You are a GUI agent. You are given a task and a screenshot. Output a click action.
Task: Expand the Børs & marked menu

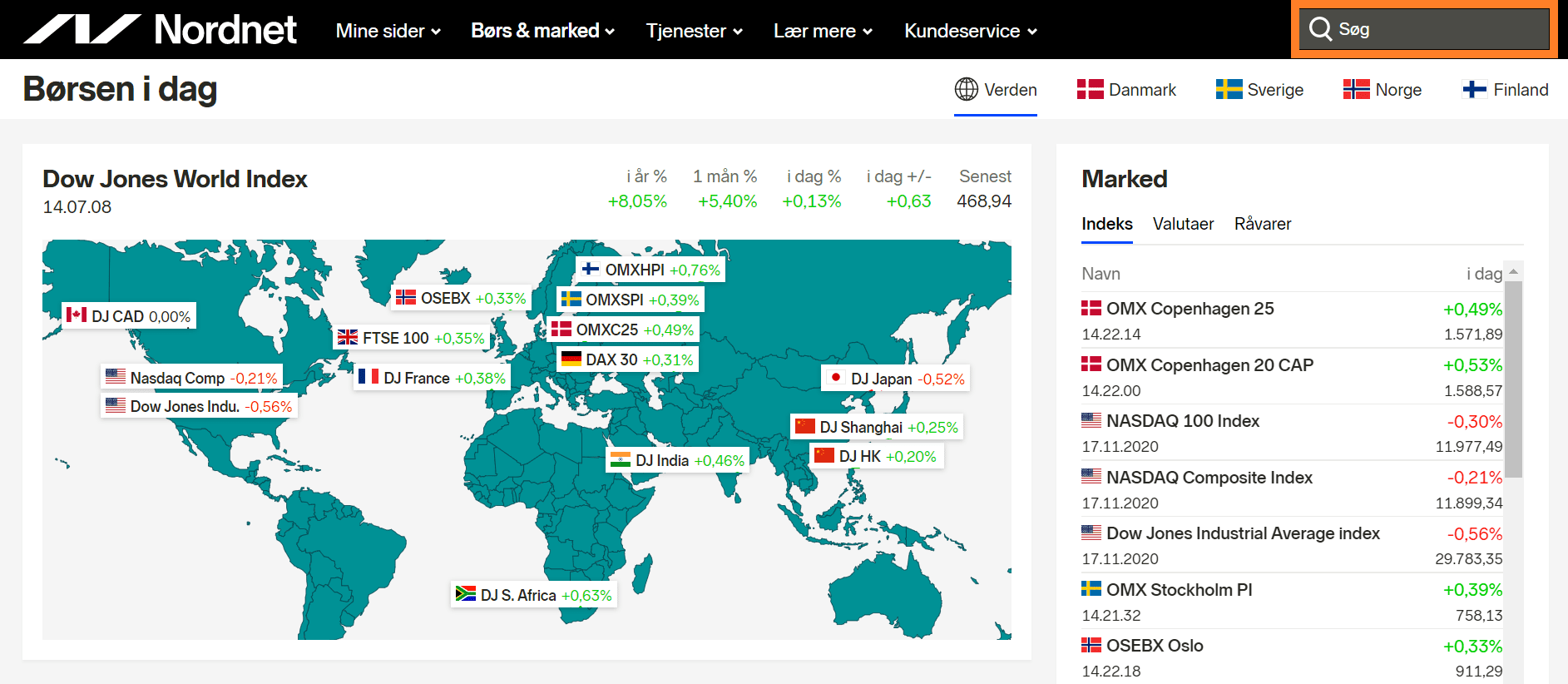pos(542,31)
